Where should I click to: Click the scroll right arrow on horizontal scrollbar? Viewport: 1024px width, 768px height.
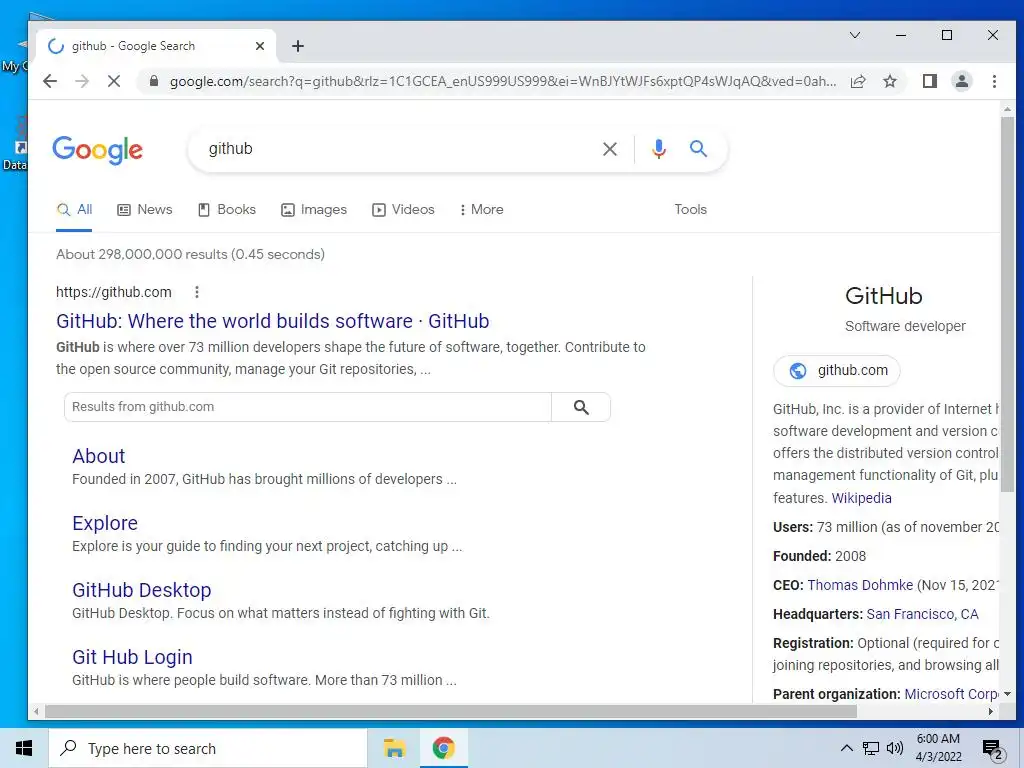click(991, 711)
